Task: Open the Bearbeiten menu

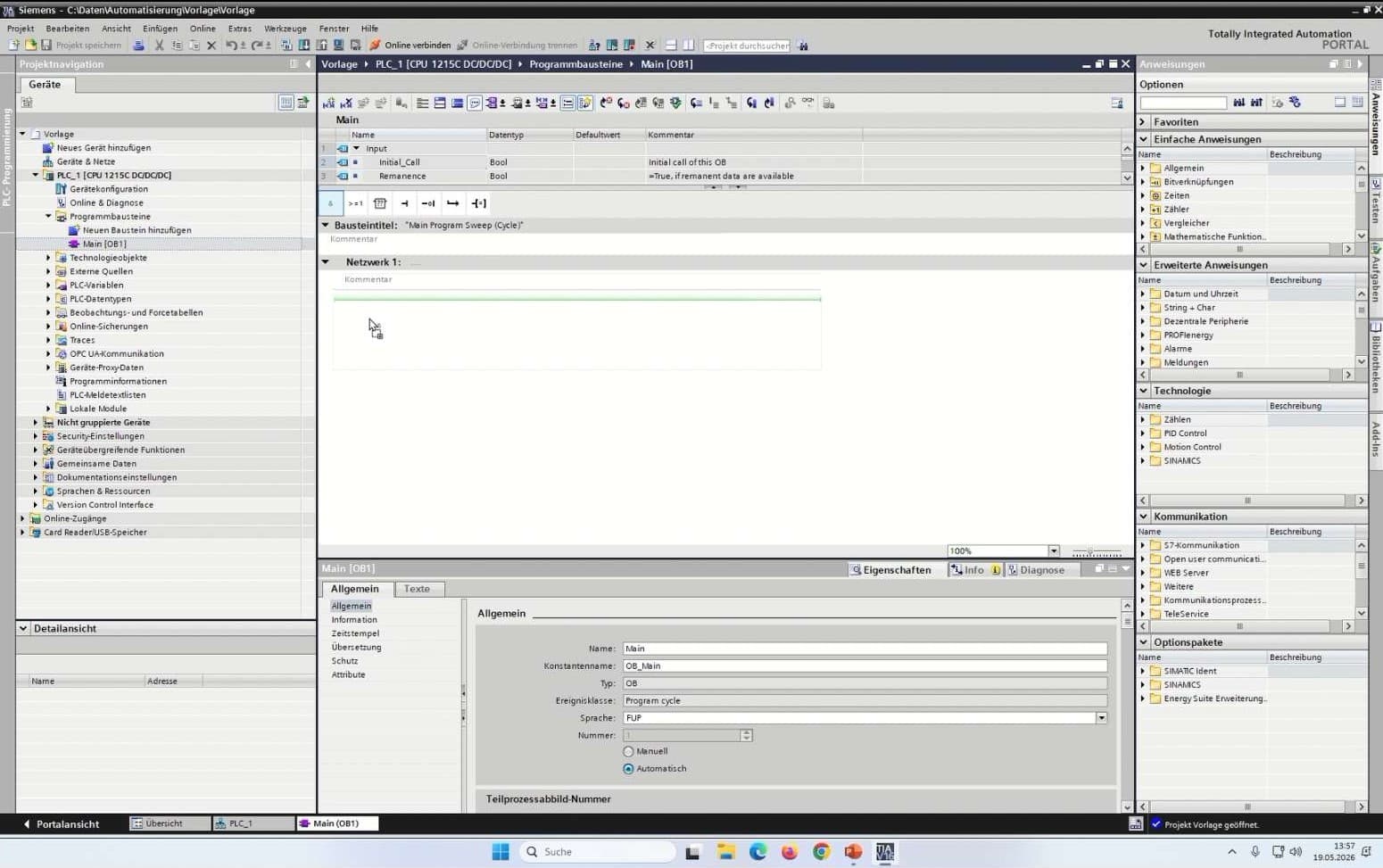Action: (68, 29)
